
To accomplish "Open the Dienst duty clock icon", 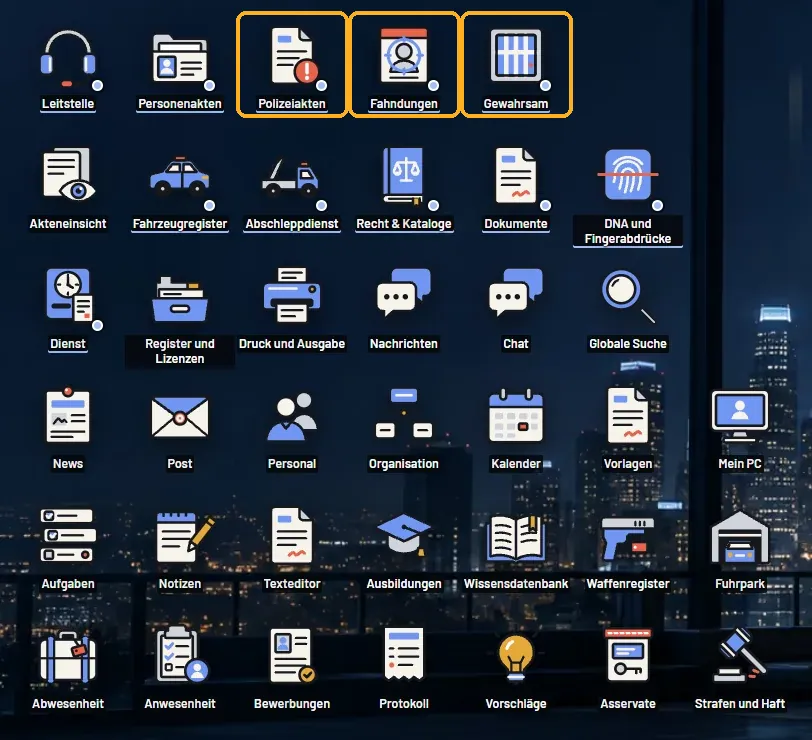I will coord(68,296).
